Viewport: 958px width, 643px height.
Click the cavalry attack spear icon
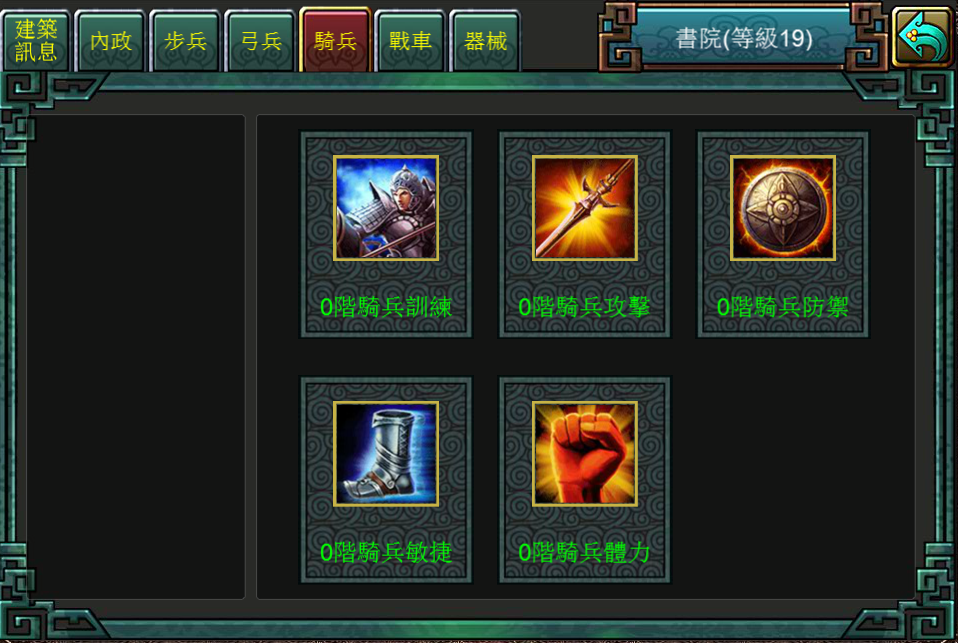[x=585, y=208]
